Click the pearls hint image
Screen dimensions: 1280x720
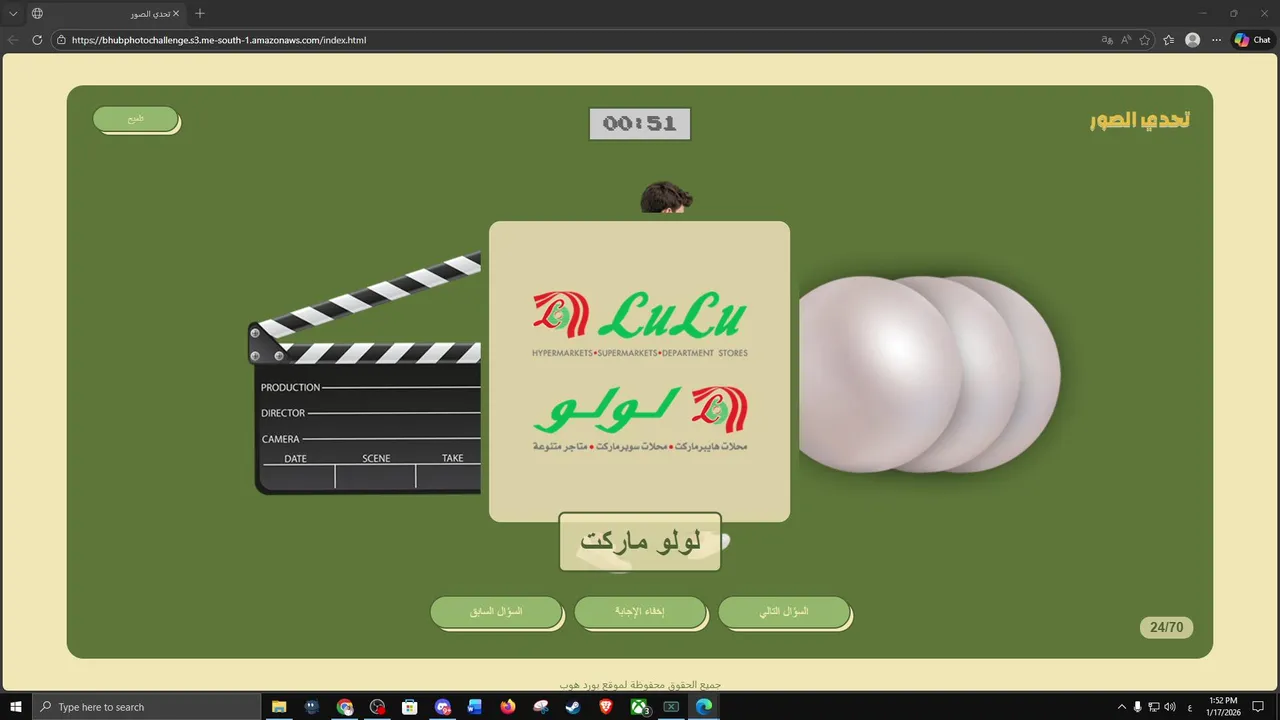(x=929, y=374)
